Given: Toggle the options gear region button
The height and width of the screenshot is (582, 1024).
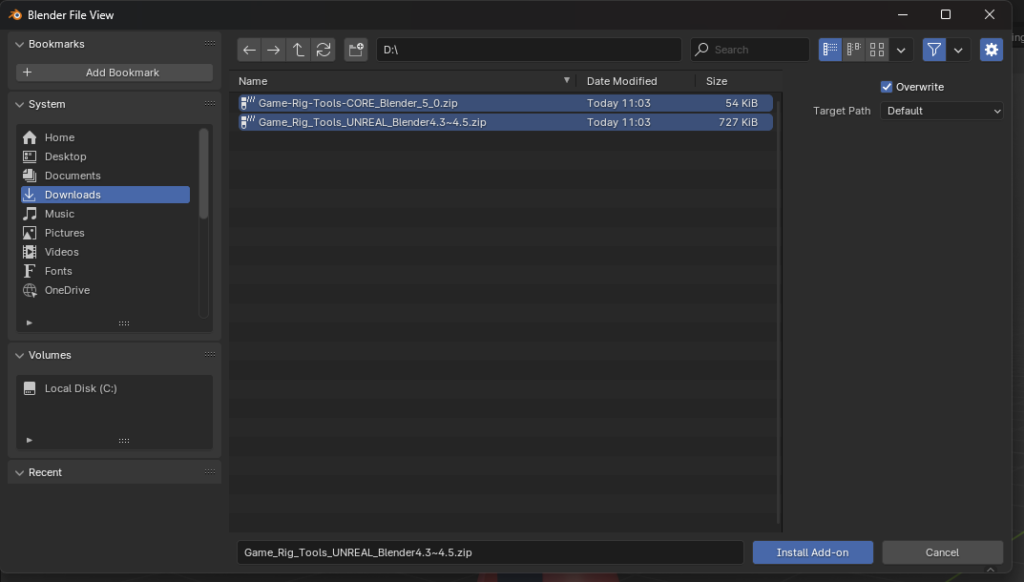Looking at the screenshot, I should [x=991, y=50].
